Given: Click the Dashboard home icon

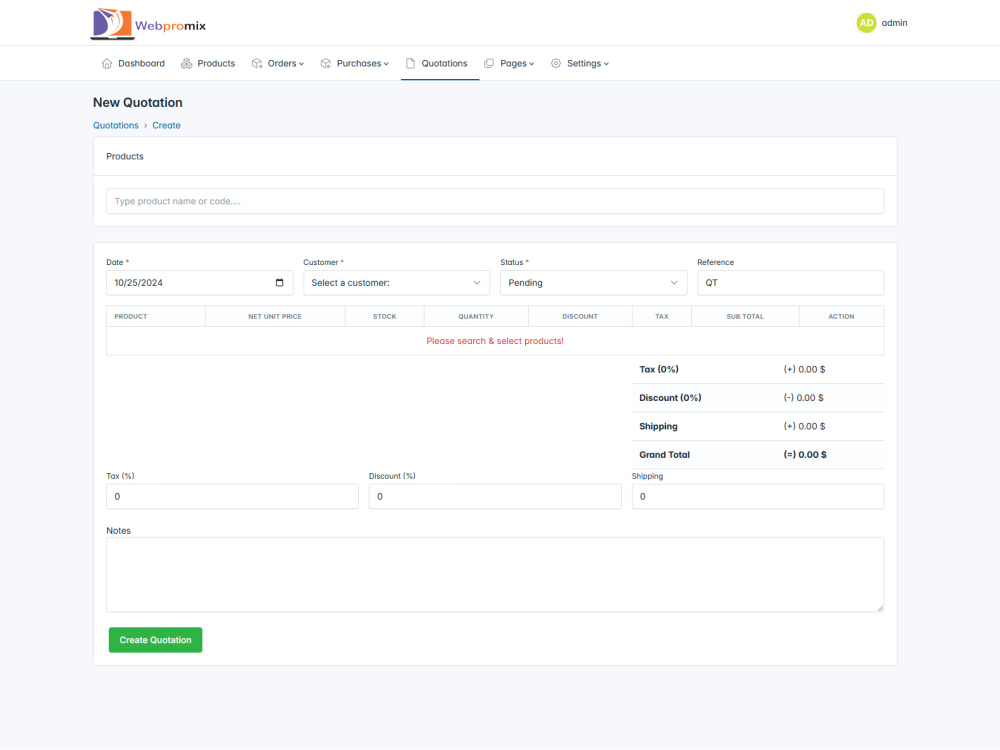Looking at the screenshot, I should coord(107,63).
